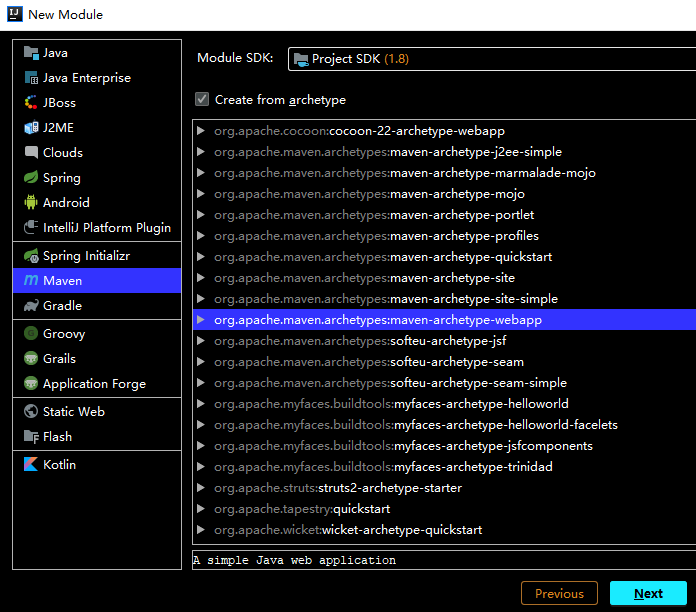696x612 pixels.
Task: Click the Maven m icon
Action: click(x=31, y=280)
